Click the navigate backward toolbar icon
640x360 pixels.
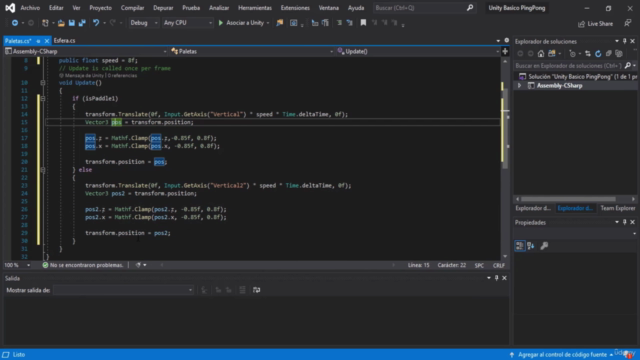tap(15, 23)
